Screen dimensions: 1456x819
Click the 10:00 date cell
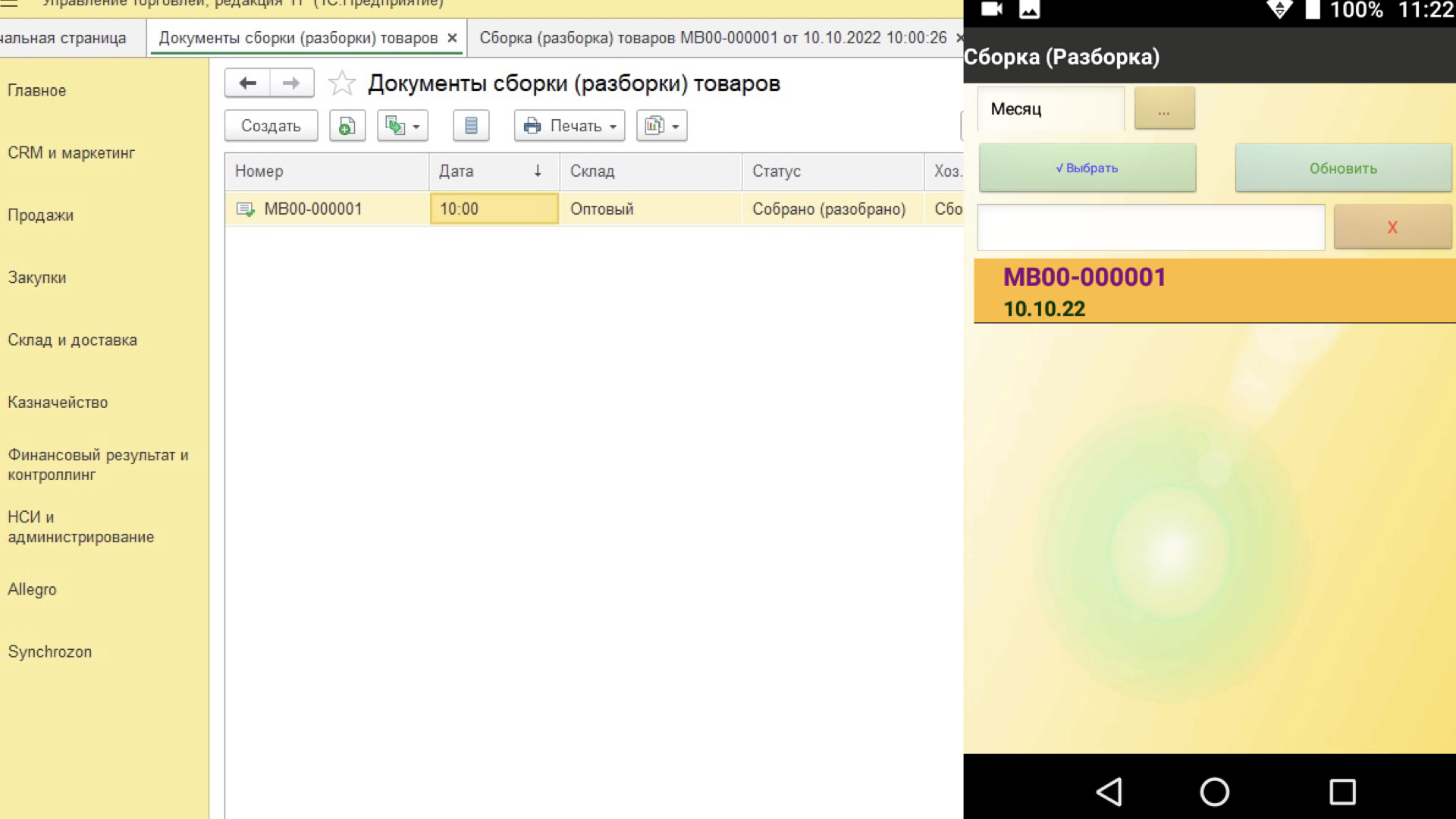(494, 209)
